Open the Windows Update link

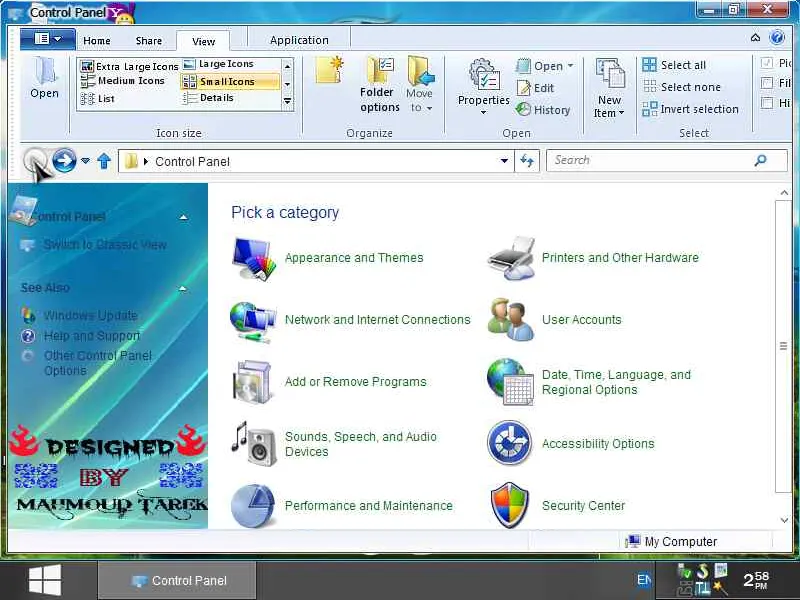coord(90,315)
